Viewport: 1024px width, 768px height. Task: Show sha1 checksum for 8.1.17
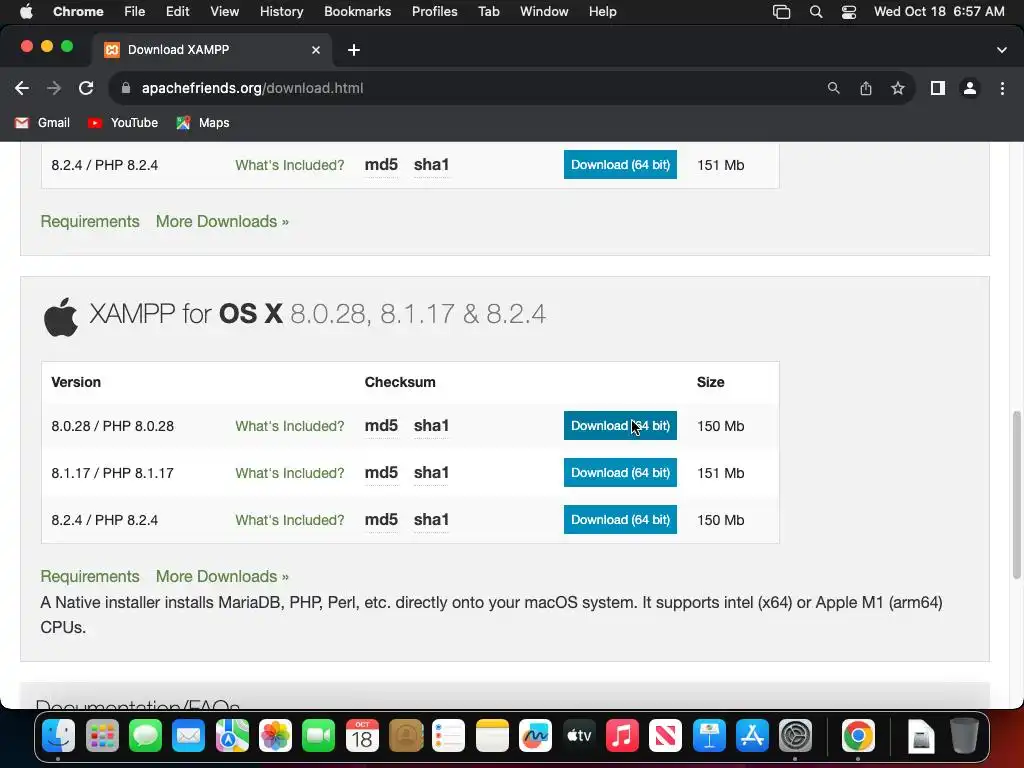pos(431,473)
